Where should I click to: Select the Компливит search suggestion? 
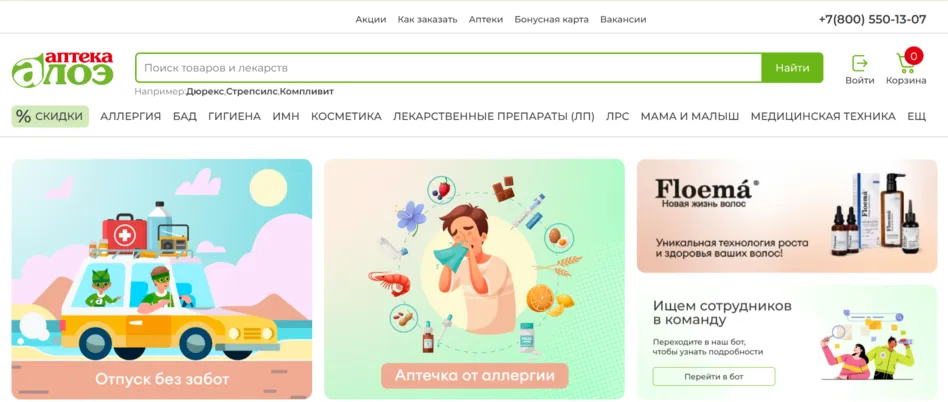307,92
